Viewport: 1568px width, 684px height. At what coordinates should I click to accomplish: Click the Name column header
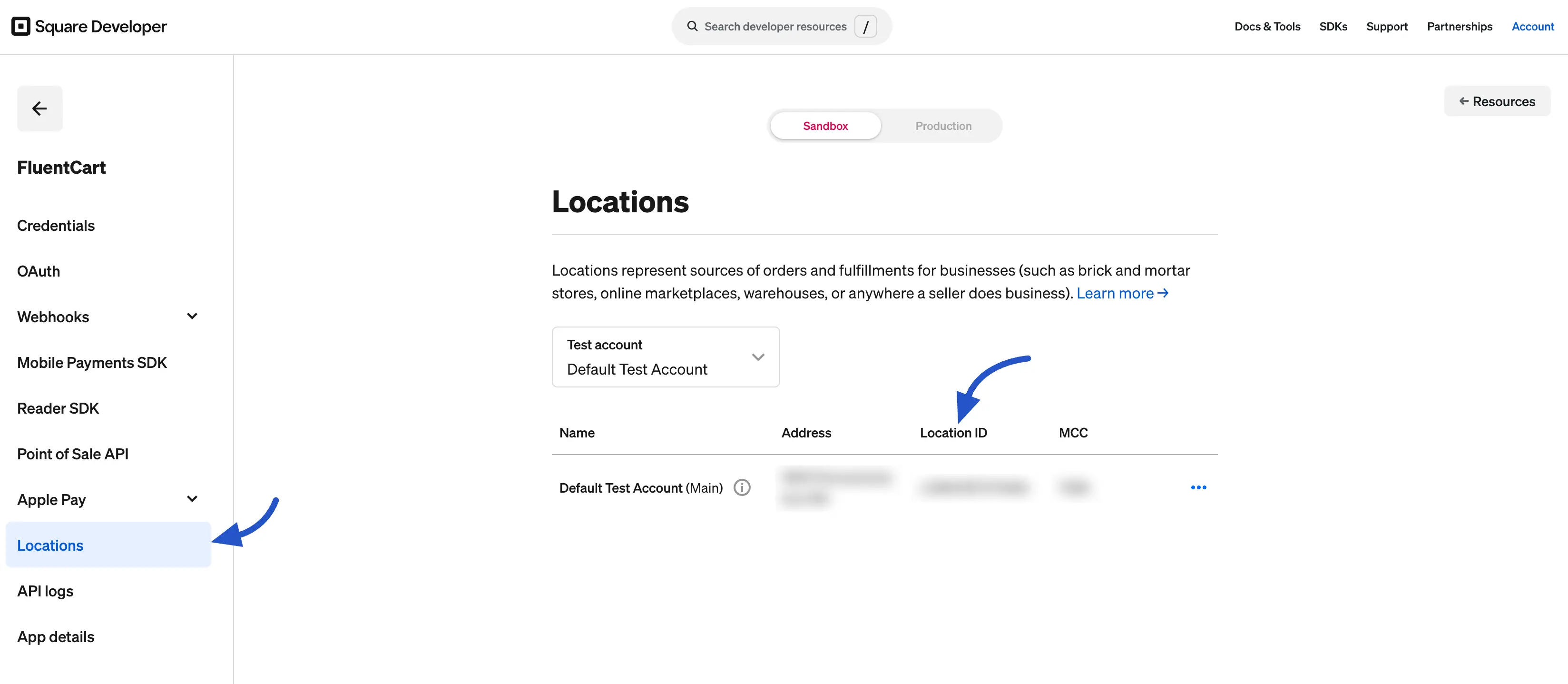[577, 433]
